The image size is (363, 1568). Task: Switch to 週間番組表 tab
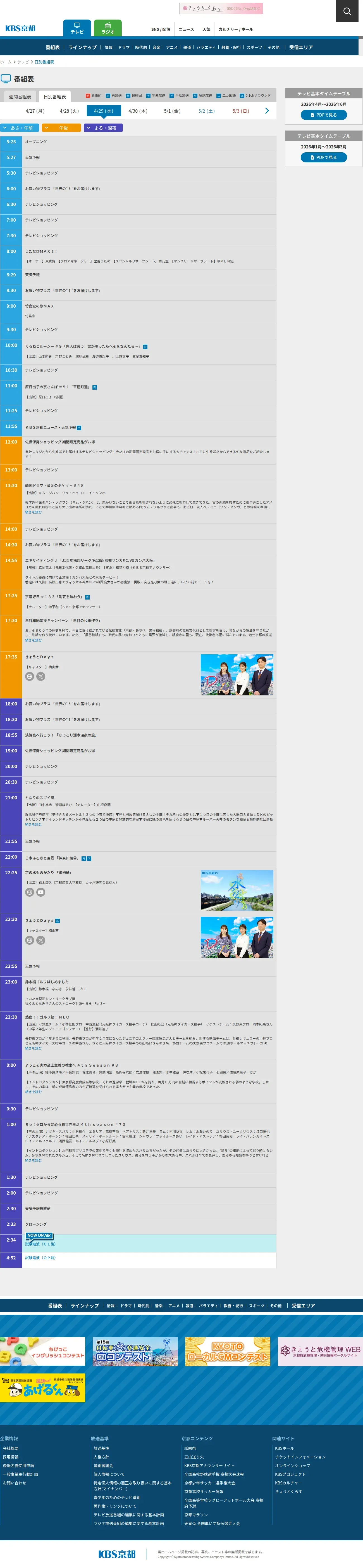20,97
